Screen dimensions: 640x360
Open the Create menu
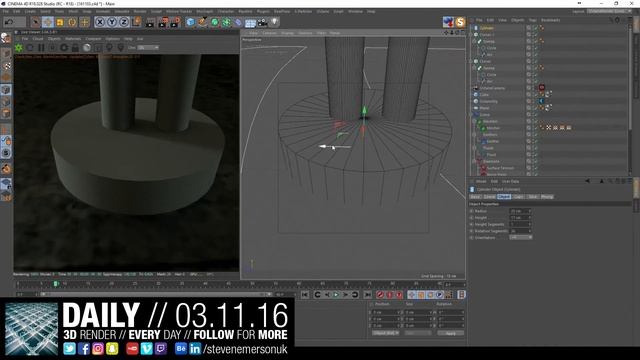pyautogui.click(x=30, y=11)
